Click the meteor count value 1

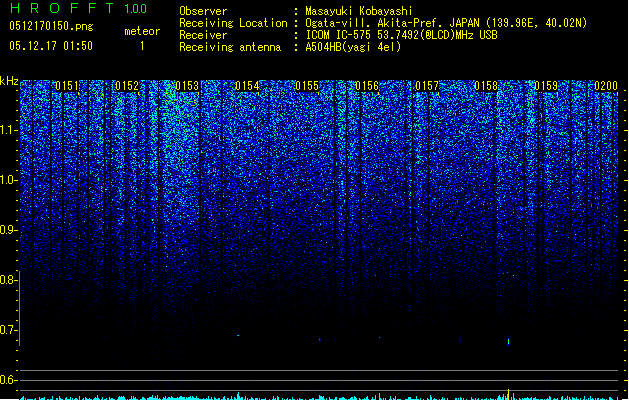pyautogui.click(x=142, y=46)
